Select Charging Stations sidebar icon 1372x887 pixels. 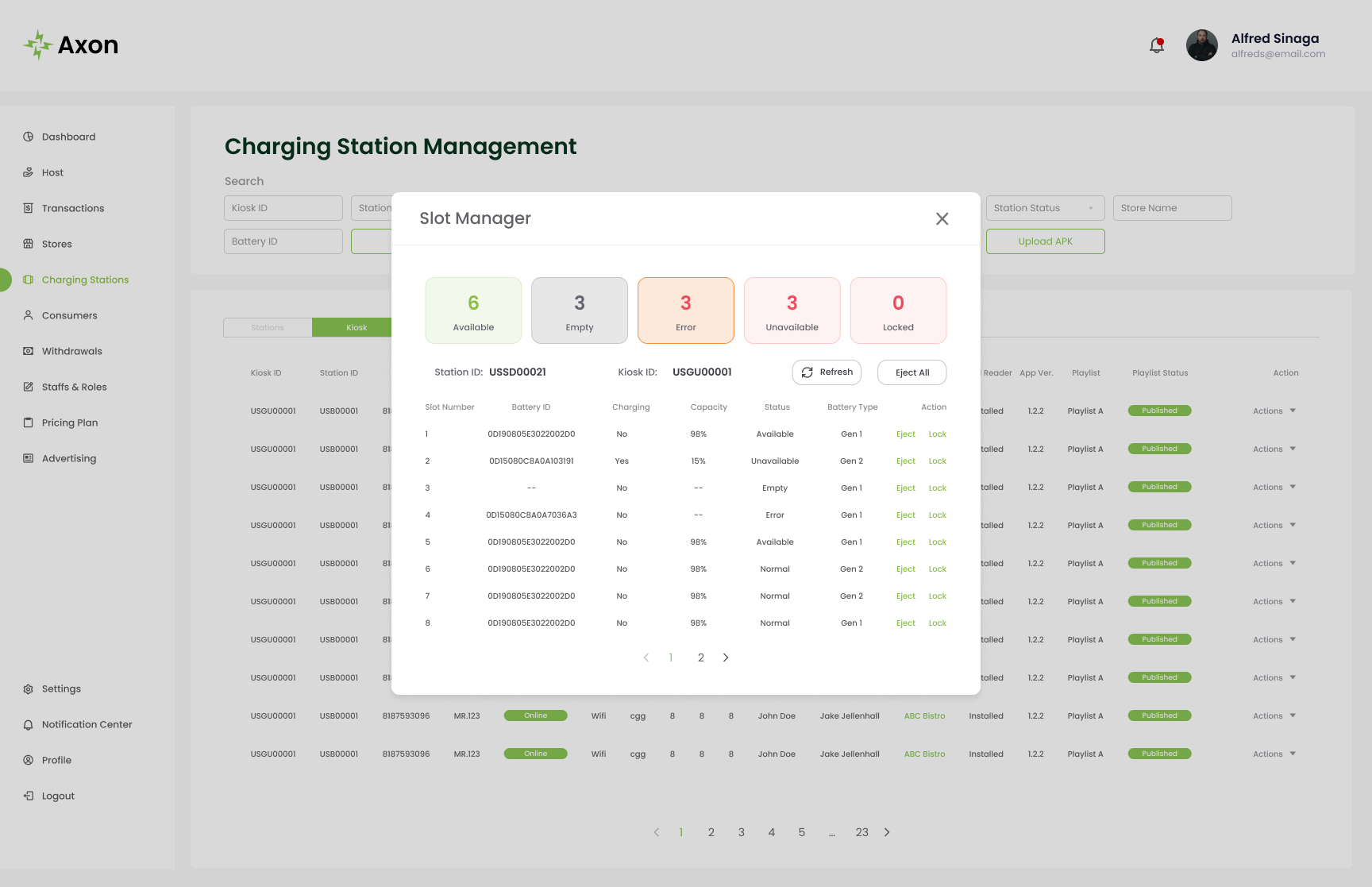coord(28,280)
